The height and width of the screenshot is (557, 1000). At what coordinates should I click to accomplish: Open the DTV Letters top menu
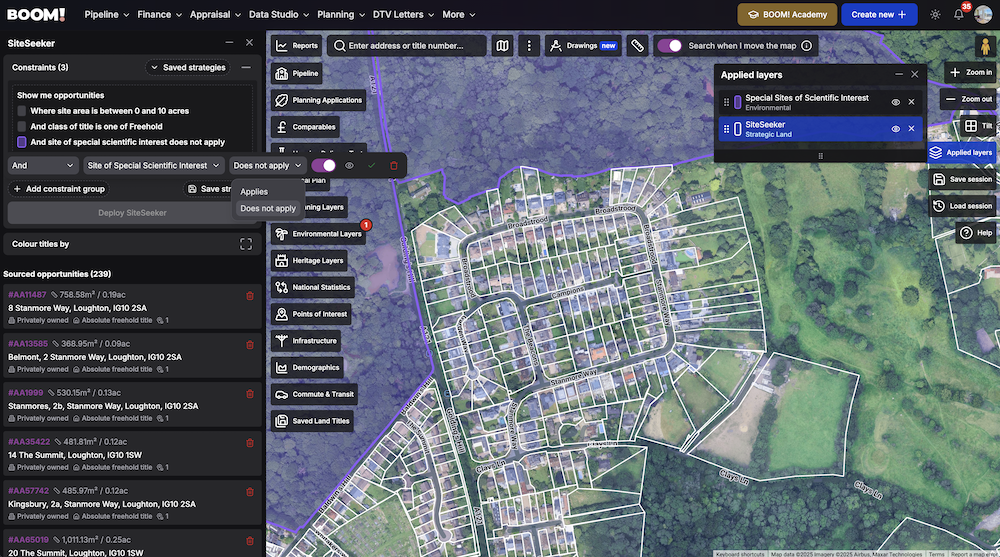coord(403,15)
